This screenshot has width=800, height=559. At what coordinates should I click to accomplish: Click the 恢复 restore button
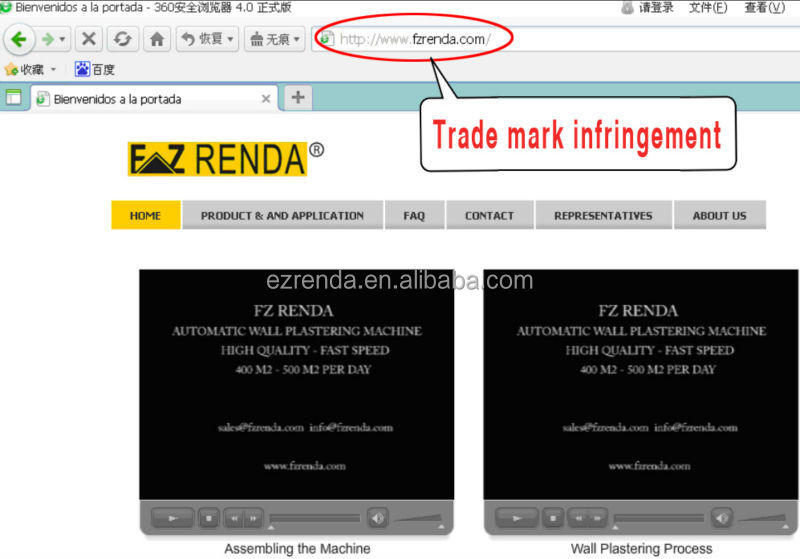203,39
